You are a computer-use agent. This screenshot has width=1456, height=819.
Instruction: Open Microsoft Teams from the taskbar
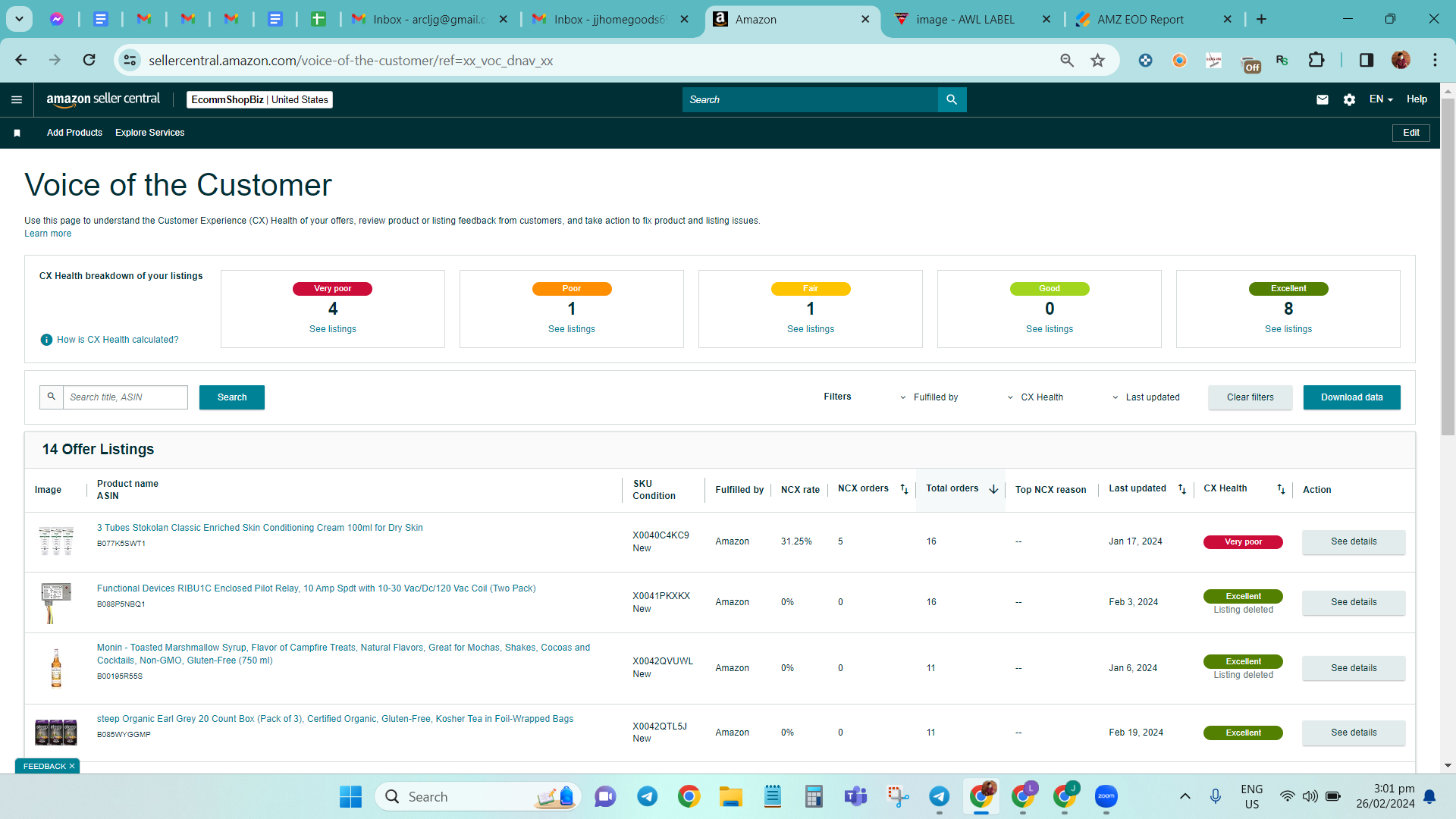(x=856, y=796)
